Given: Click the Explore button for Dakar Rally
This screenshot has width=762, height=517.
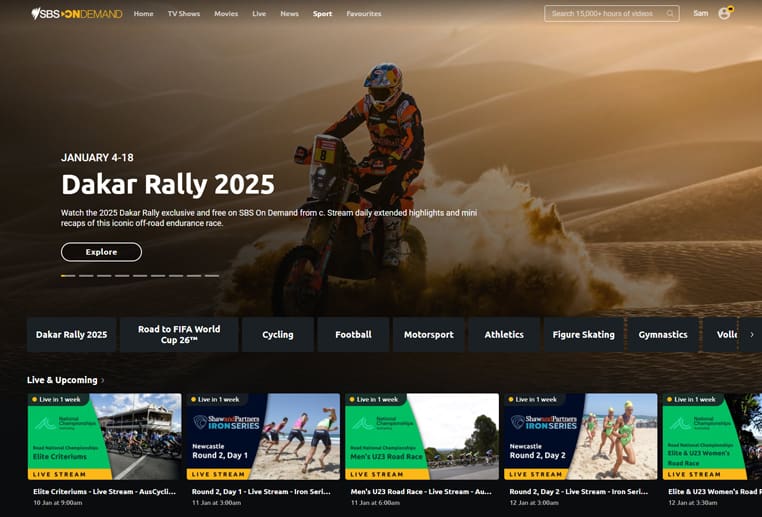Looking at the screenshot, I should click(102, 252).
